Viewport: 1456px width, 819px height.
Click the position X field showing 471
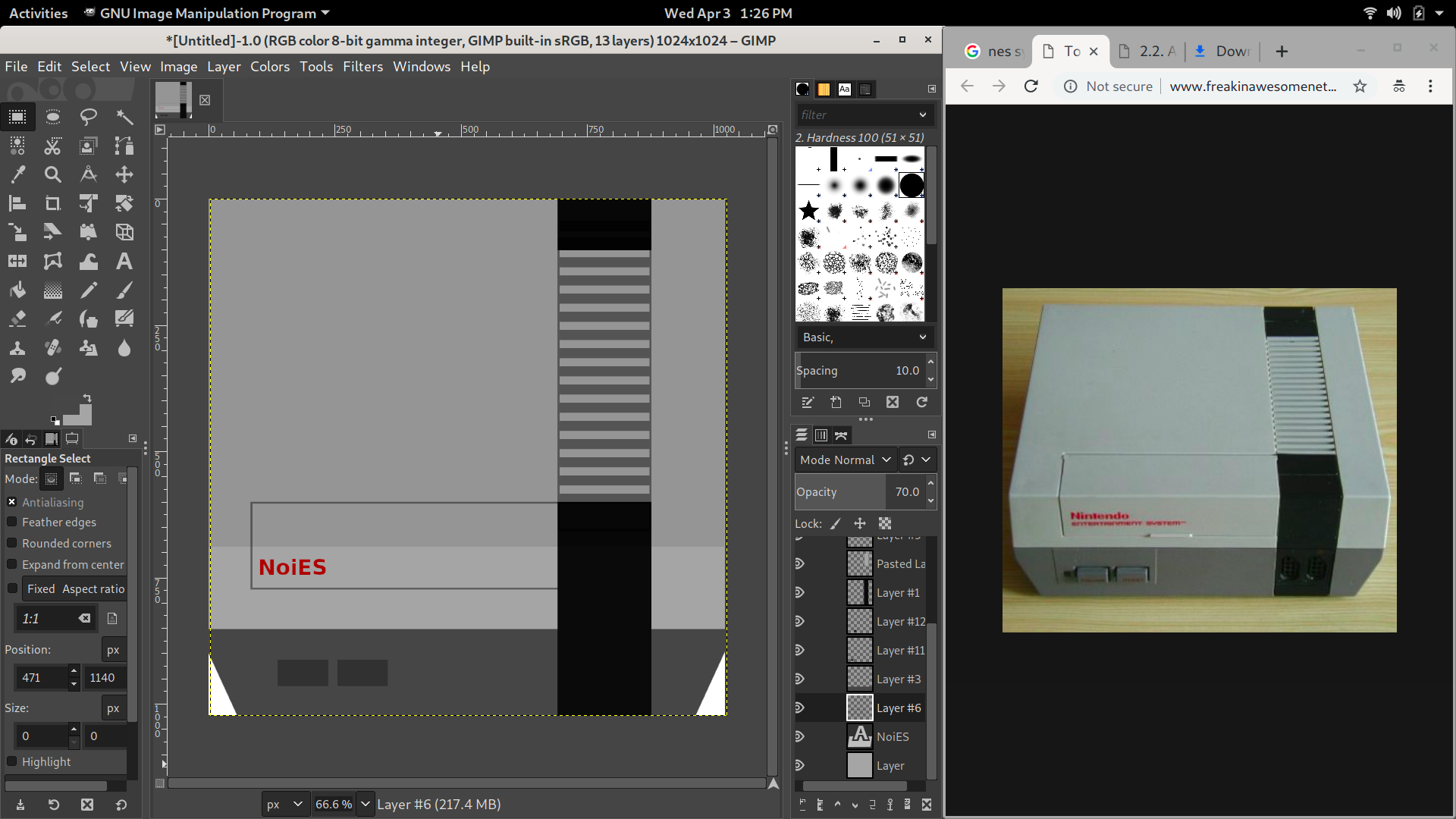point(42,677)
